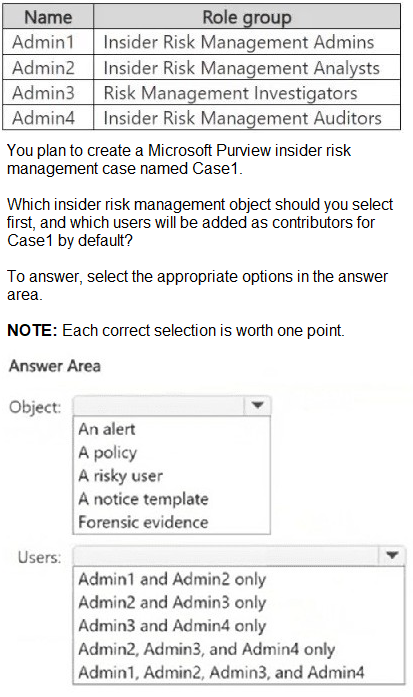Select 'An alert' option
The image size is (413, 697).
tap(107, 429)
